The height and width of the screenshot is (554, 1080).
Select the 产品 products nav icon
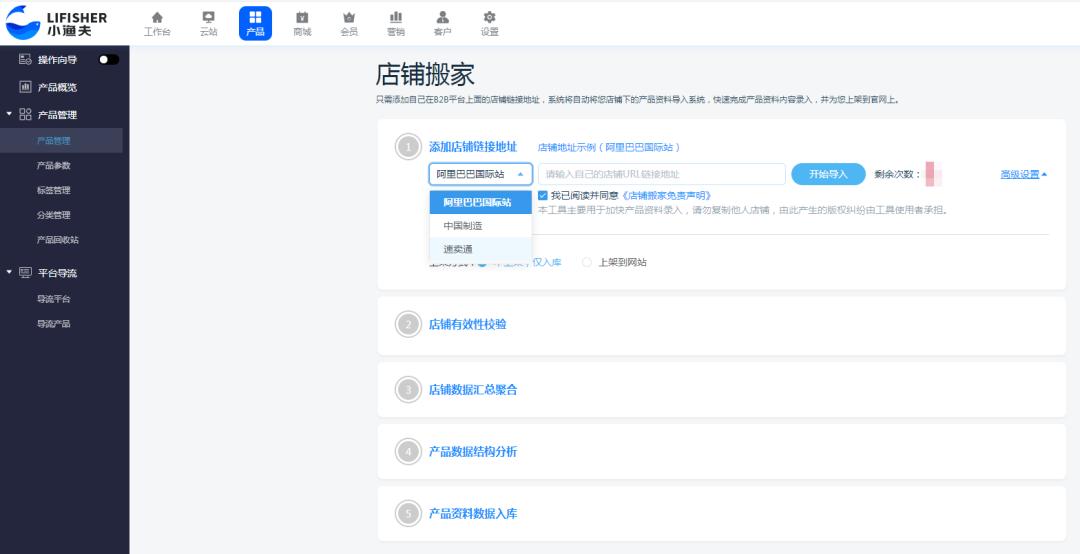pos(256,23)
